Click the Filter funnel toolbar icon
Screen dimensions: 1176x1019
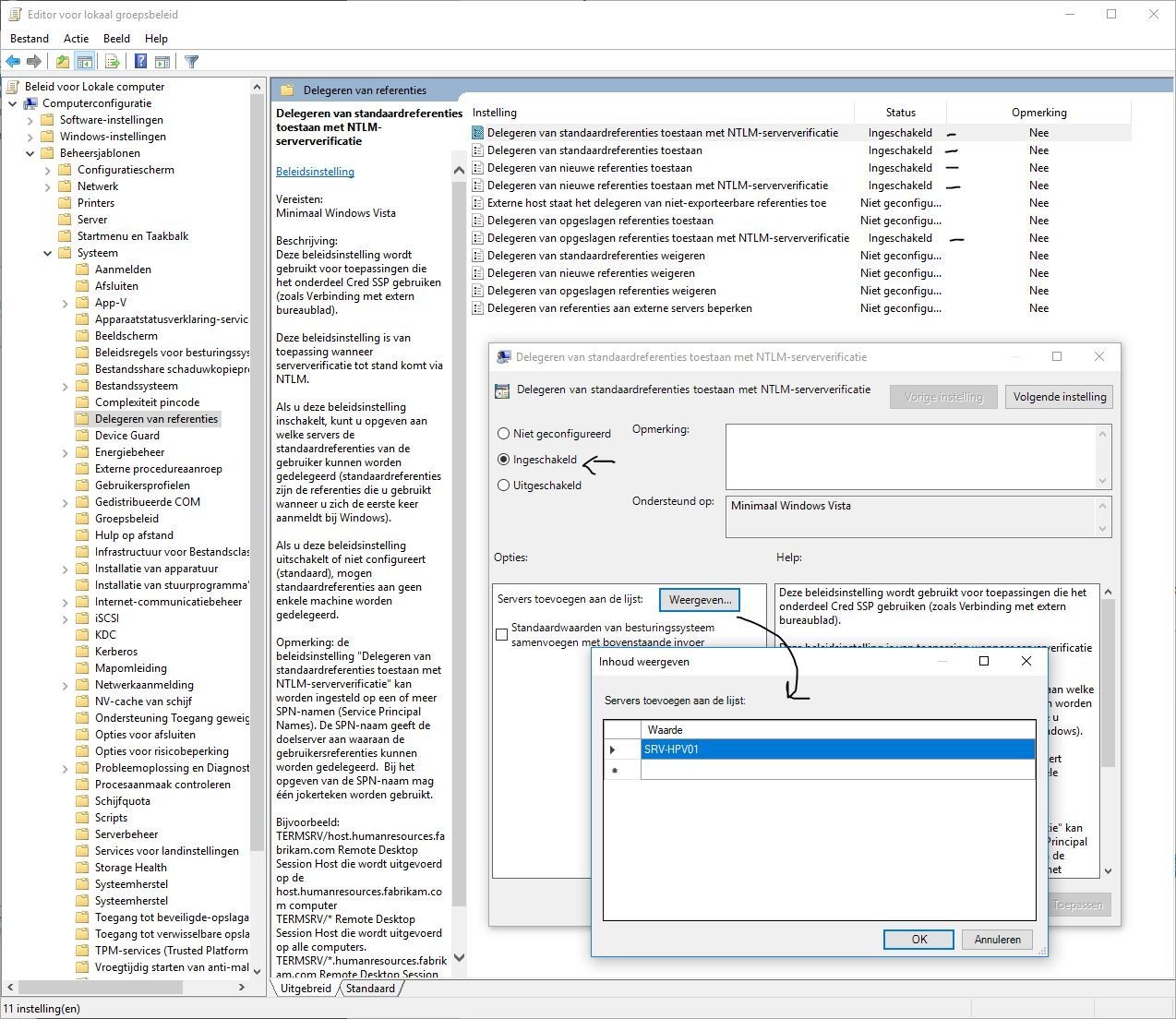click(x=191, y=62)
